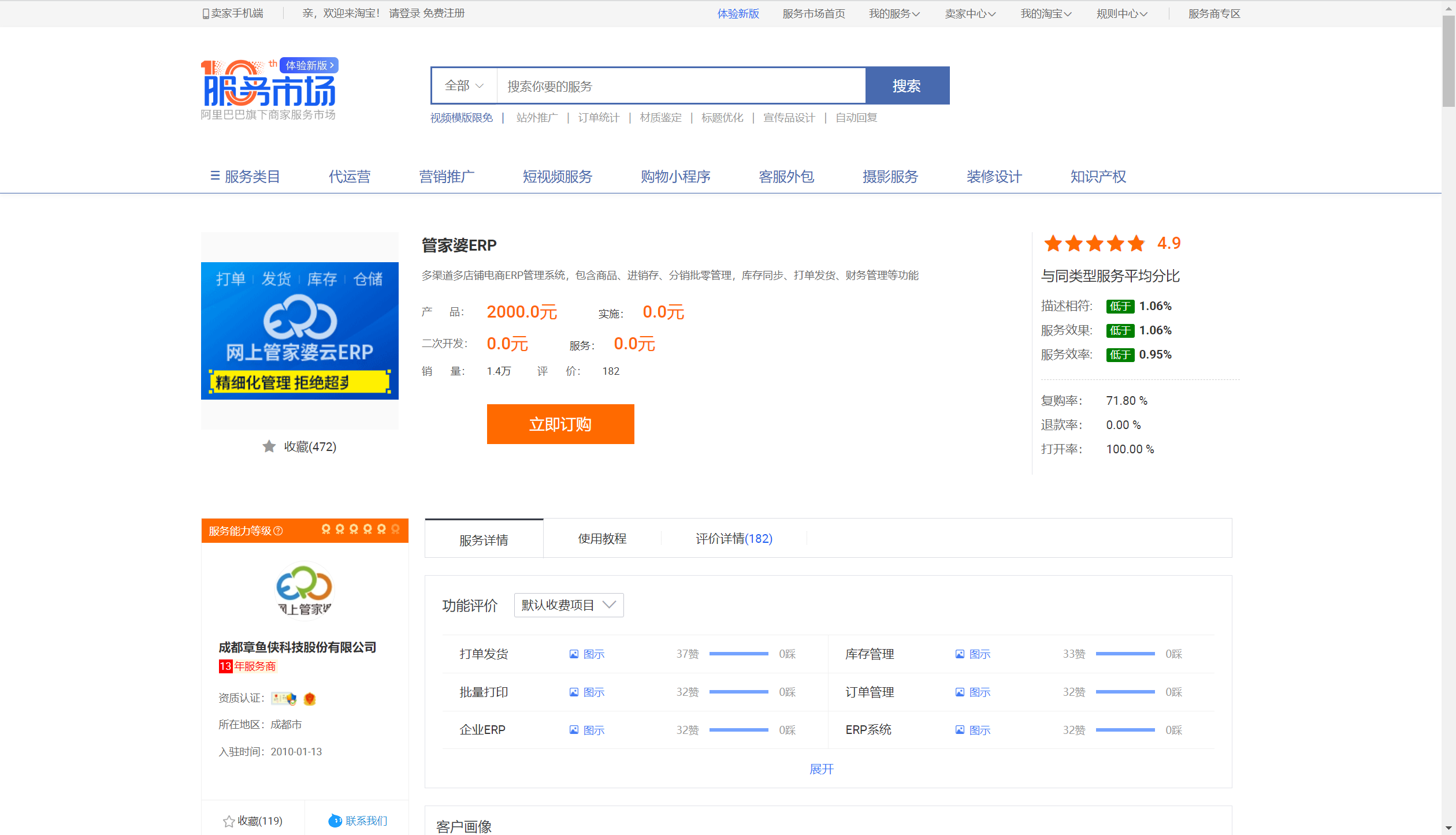Expand the 规则中心 top menu
Screen dimensions: 1456x835
[1122, 14]
